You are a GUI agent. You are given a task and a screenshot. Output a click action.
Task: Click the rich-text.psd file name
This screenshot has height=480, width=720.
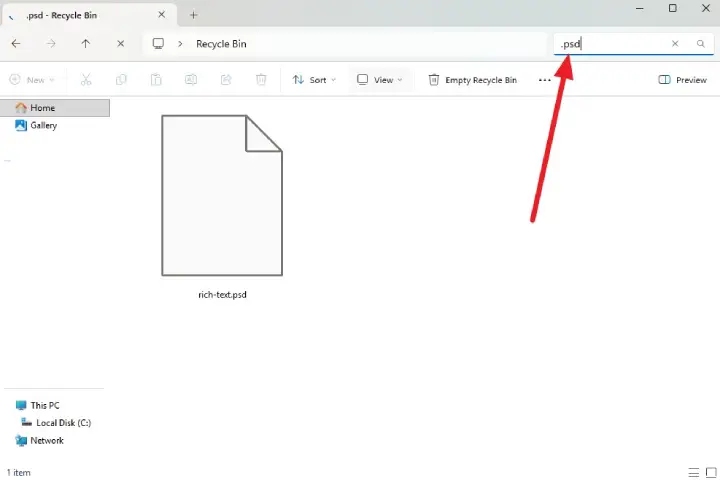(x=222, y=295)
